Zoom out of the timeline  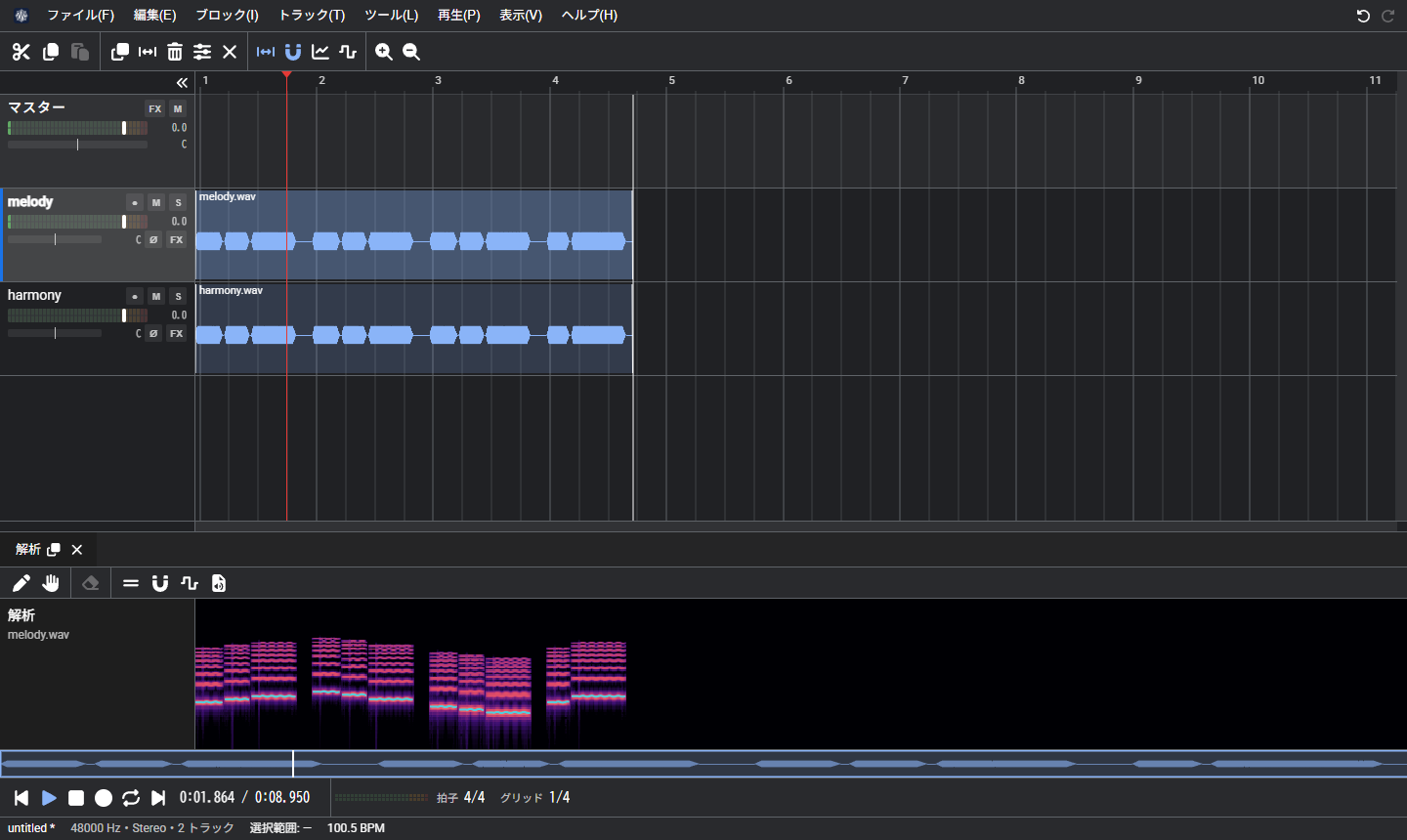411,52
